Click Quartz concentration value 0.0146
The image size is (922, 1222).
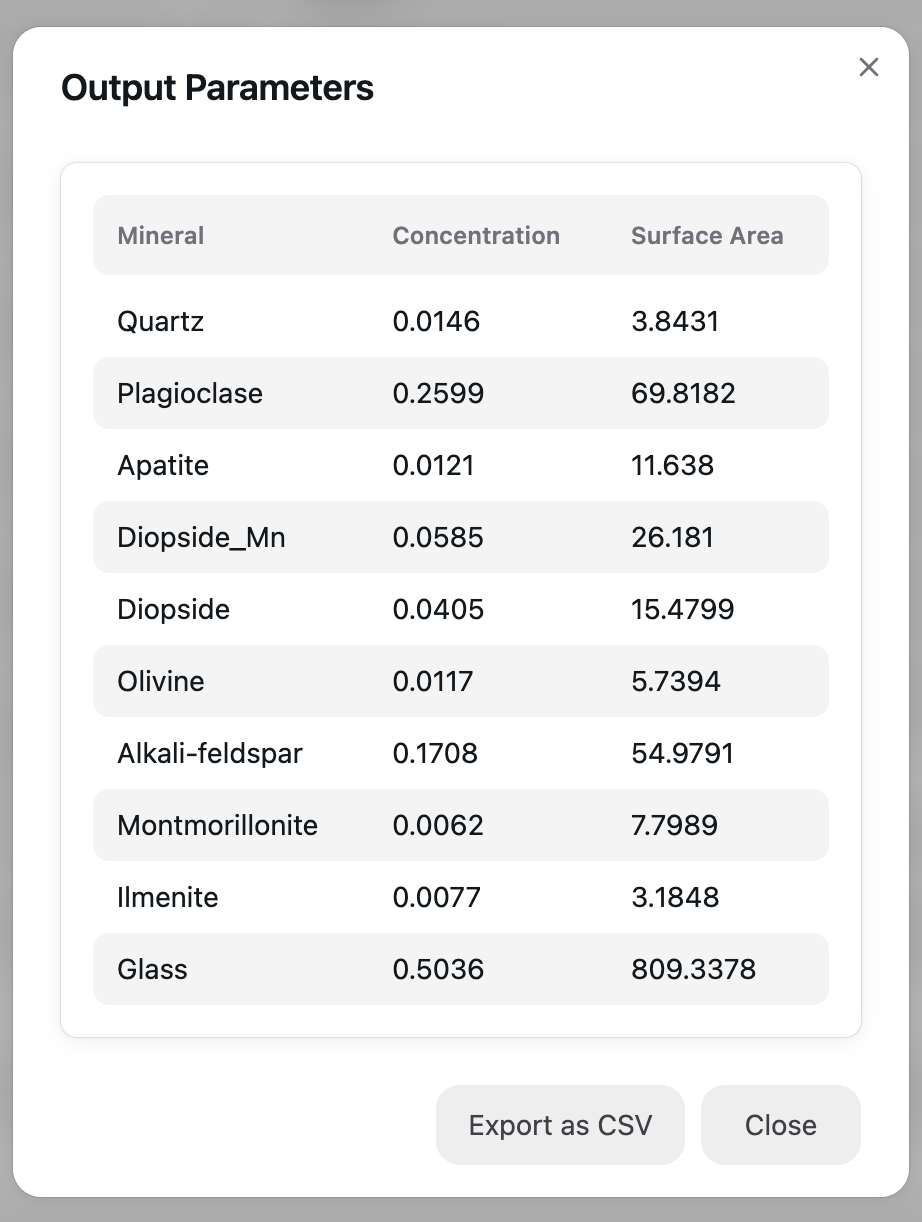pyautogui.click(x=436, y=321)
